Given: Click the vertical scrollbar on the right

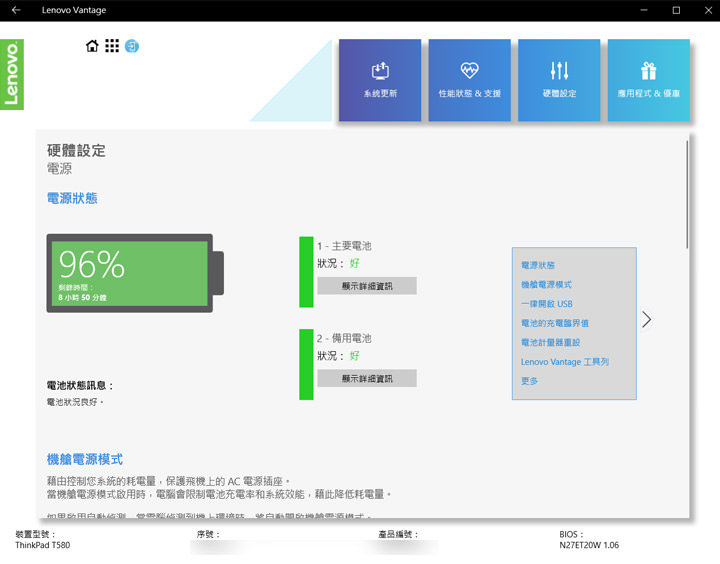Looking at the screenshot, I should pyautogui.click(x=687, y=195).
